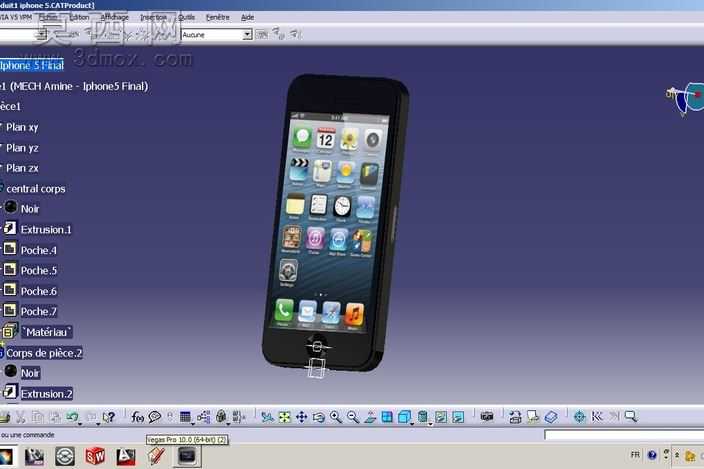Viewport: 704px width, 469px height.
Task: Open the Affichage menu
Action: [x=114, y=17]
